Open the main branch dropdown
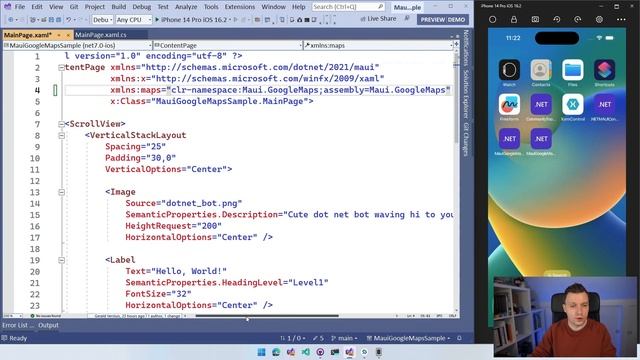 [344, 338]
